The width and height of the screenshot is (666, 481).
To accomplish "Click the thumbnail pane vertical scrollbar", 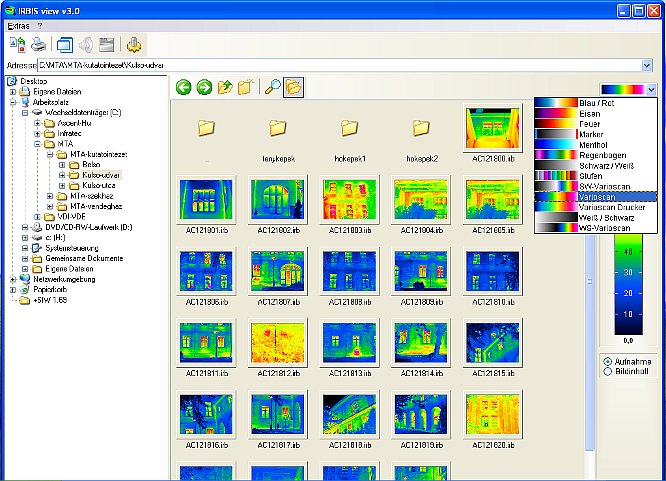I will pyautogui.click(x=589, y=280).
